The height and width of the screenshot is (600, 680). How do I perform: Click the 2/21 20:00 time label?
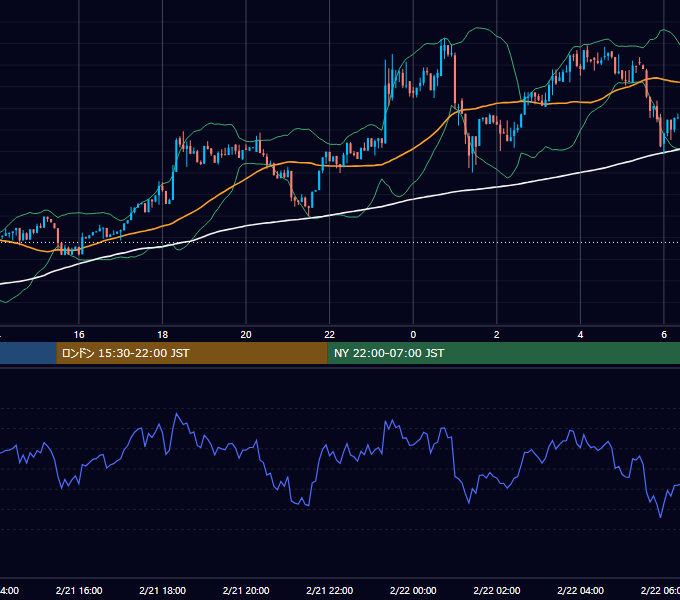(x=246, y=590)
